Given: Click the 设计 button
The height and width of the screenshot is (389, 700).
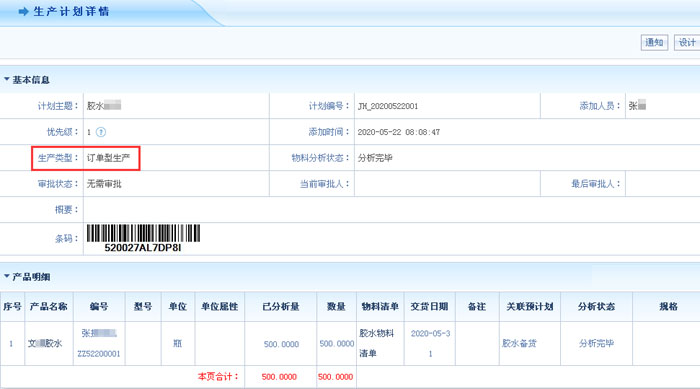Looking at the screenshot, I should click(687, 42).
